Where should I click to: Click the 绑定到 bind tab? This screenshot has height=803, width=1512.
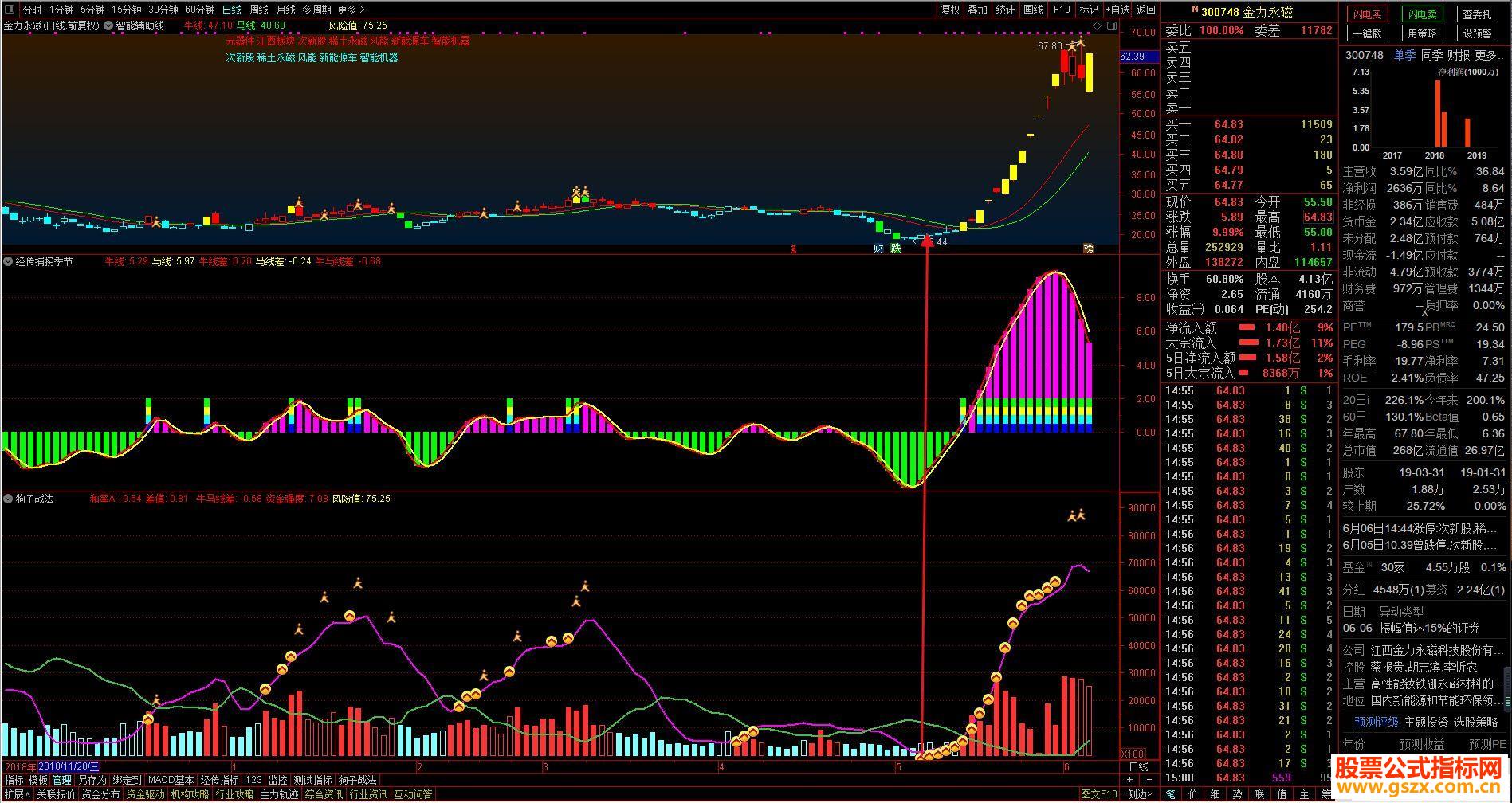pos(127,780)
